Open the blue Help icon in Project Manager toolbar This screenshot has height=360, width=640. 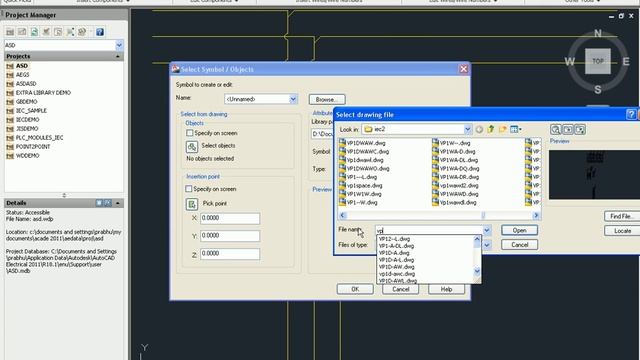tap(100, 32)
